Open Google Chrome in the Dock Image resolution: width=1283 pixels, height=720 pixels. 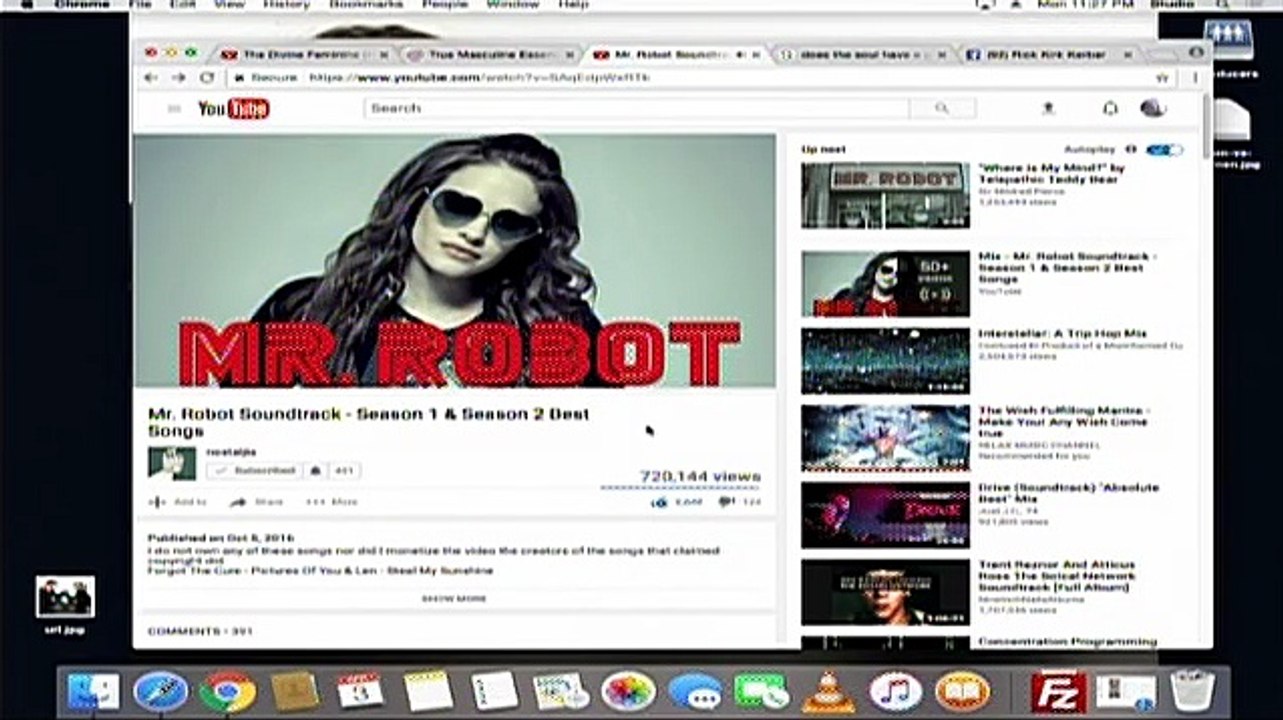pos(227,691)
